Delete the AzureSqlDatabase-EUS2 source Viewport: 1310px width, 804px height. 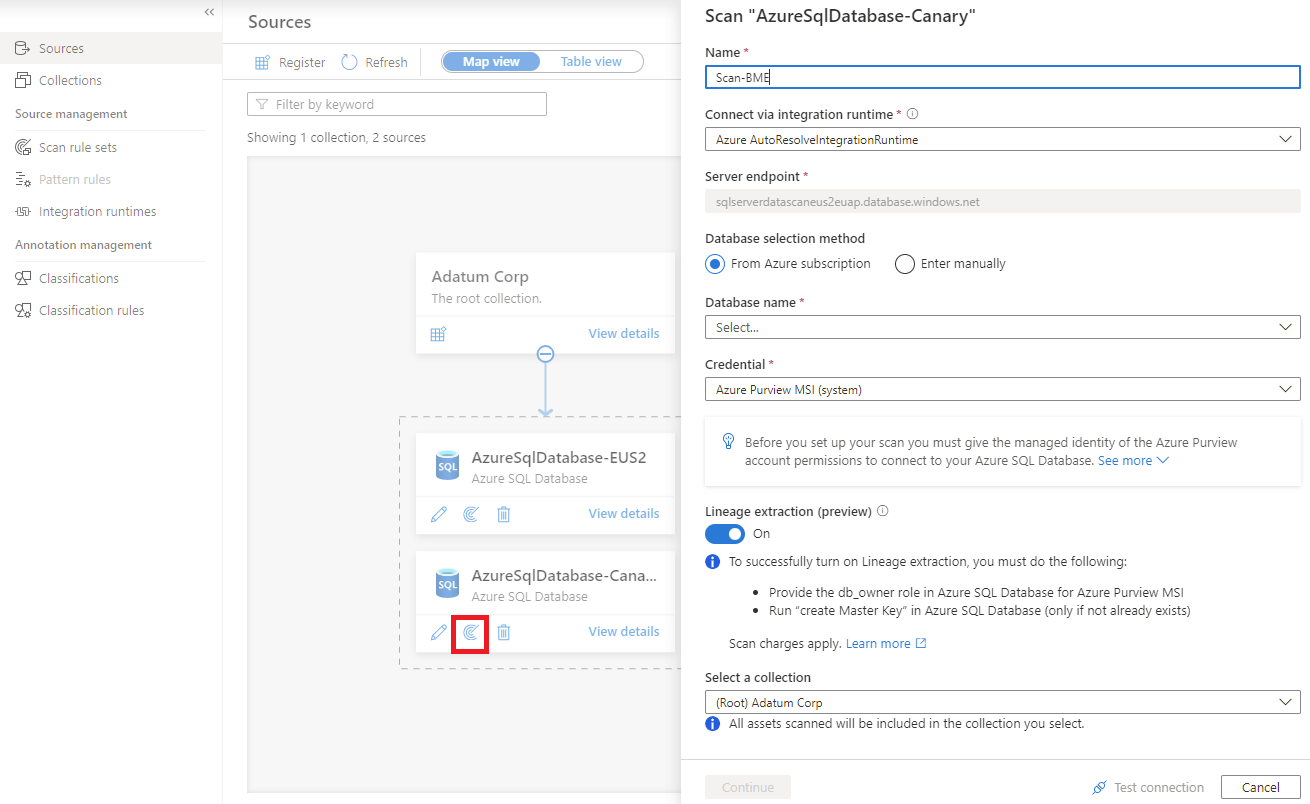tap(503, 513)
